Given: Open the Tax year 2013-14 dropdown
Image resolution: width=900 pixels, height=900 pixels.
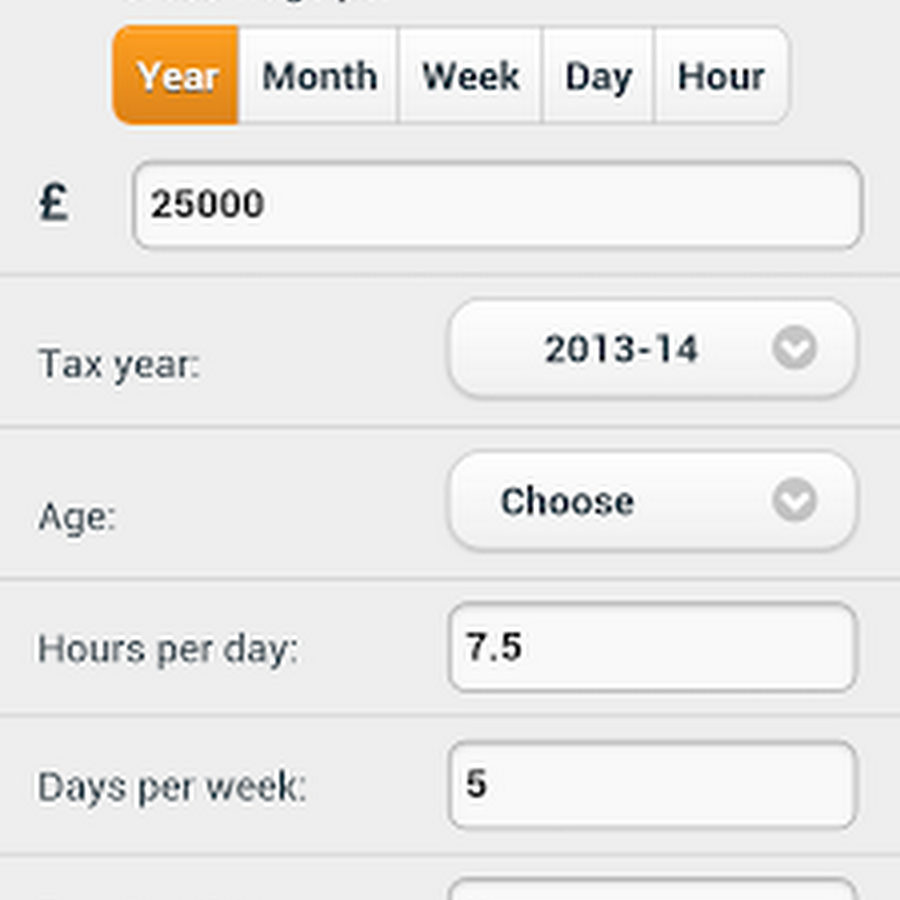Looking at the screenshot, I should coord(652,349).
